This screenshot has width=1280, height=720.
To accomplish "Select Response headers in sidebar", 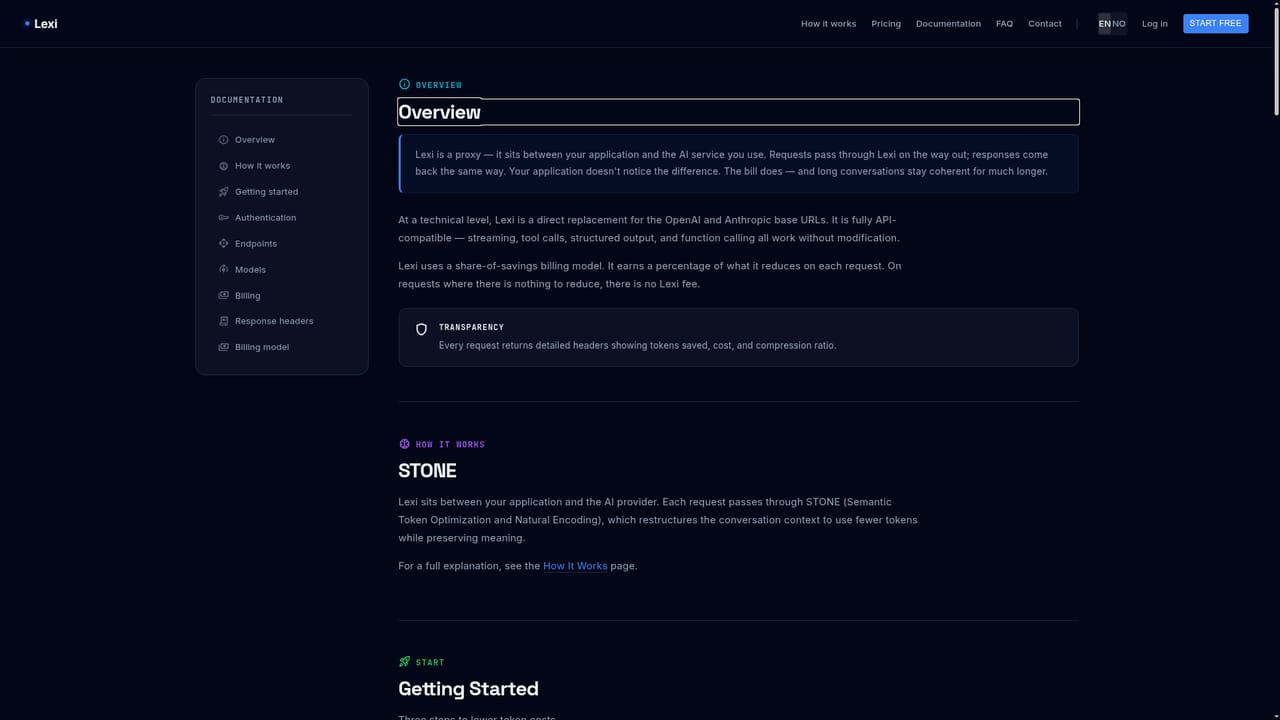I will pos(282,321).
